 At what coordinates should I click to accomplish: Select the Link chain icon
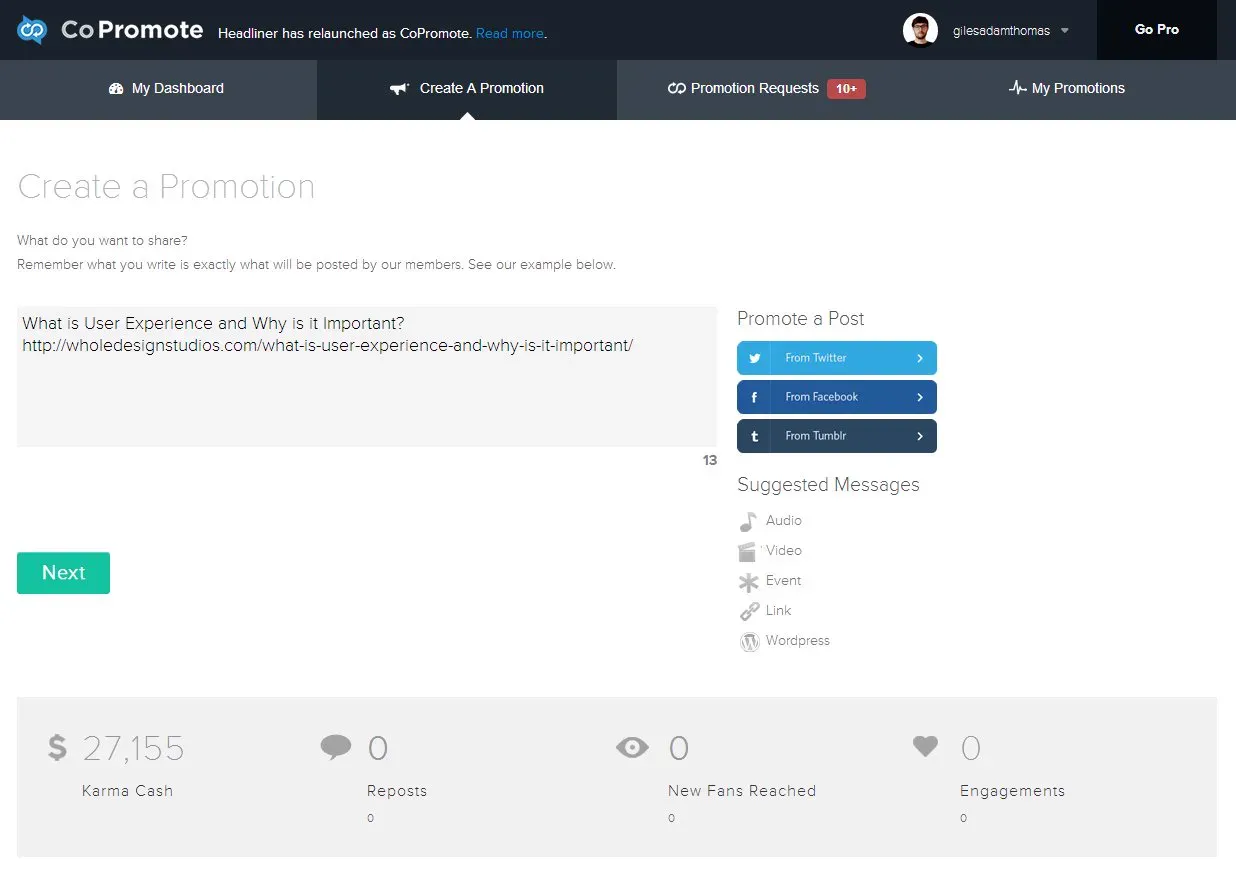pos(749,612)
